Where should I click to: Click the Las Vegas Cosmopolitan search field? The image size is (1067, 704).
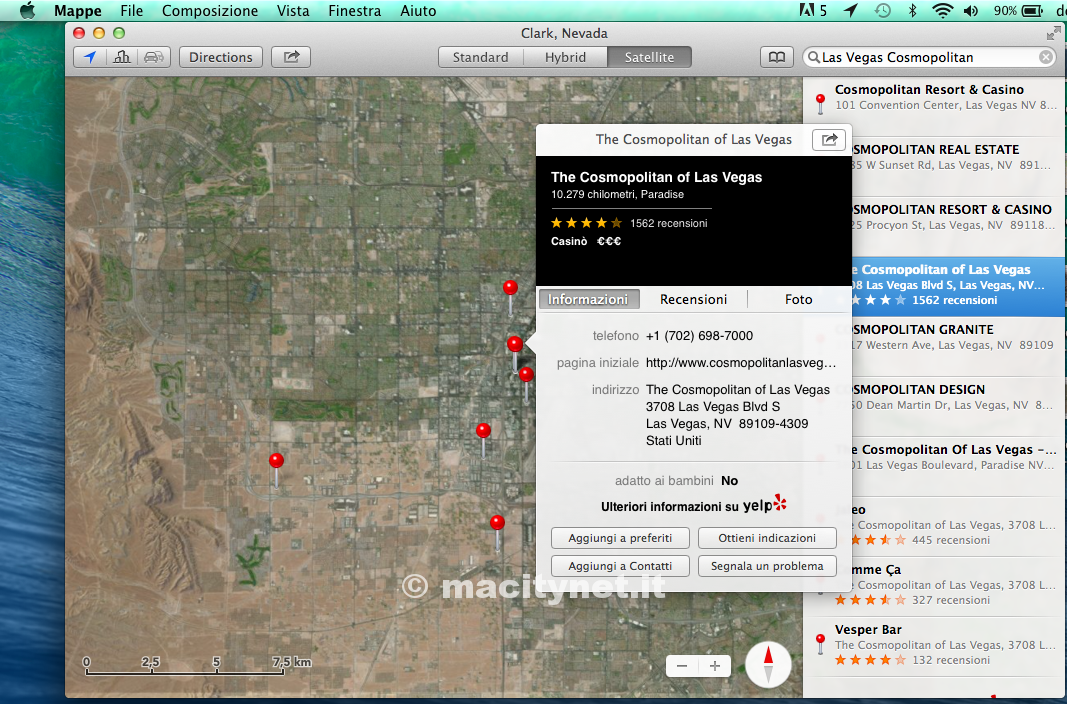[929, 57]
